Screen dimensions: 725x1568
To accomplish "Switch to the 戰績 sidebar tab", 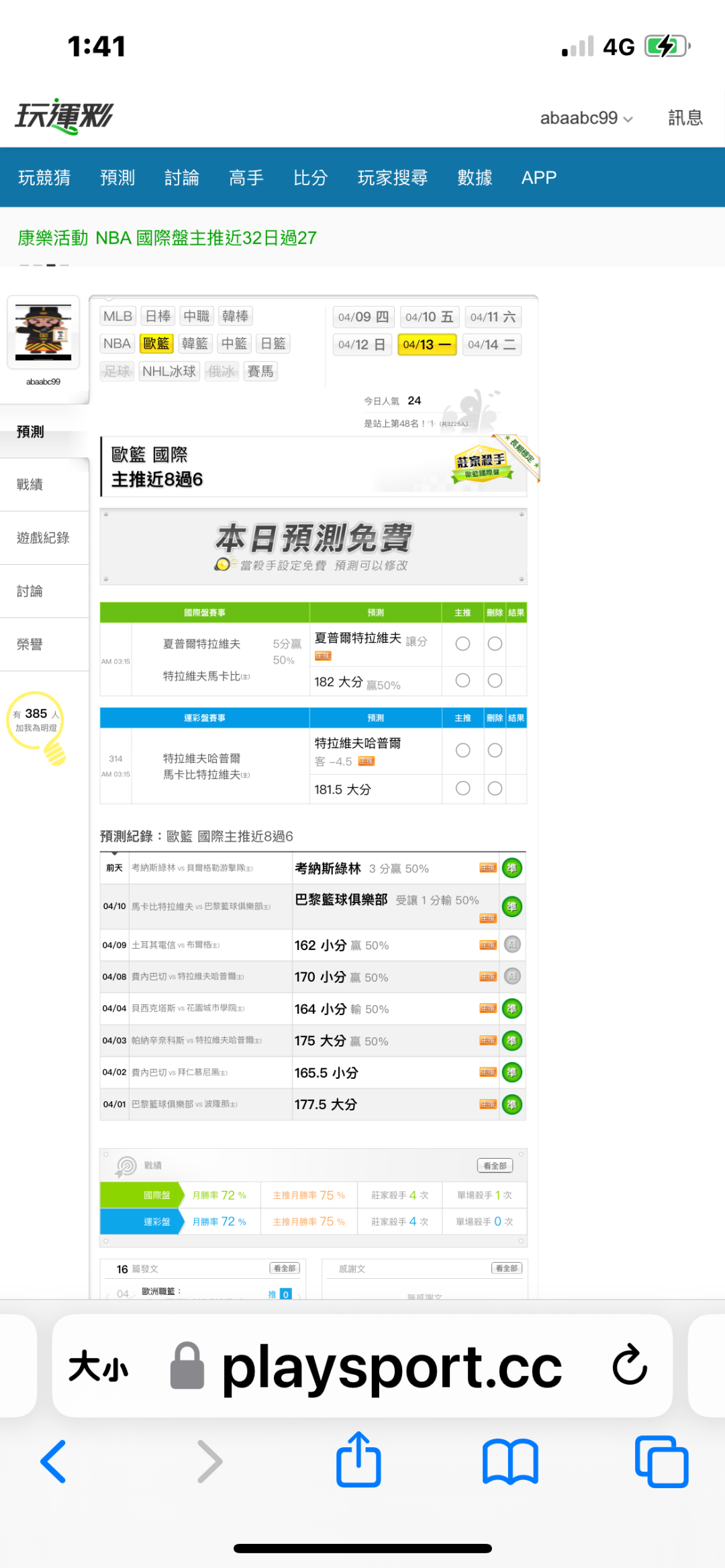I will pos(30,484).
